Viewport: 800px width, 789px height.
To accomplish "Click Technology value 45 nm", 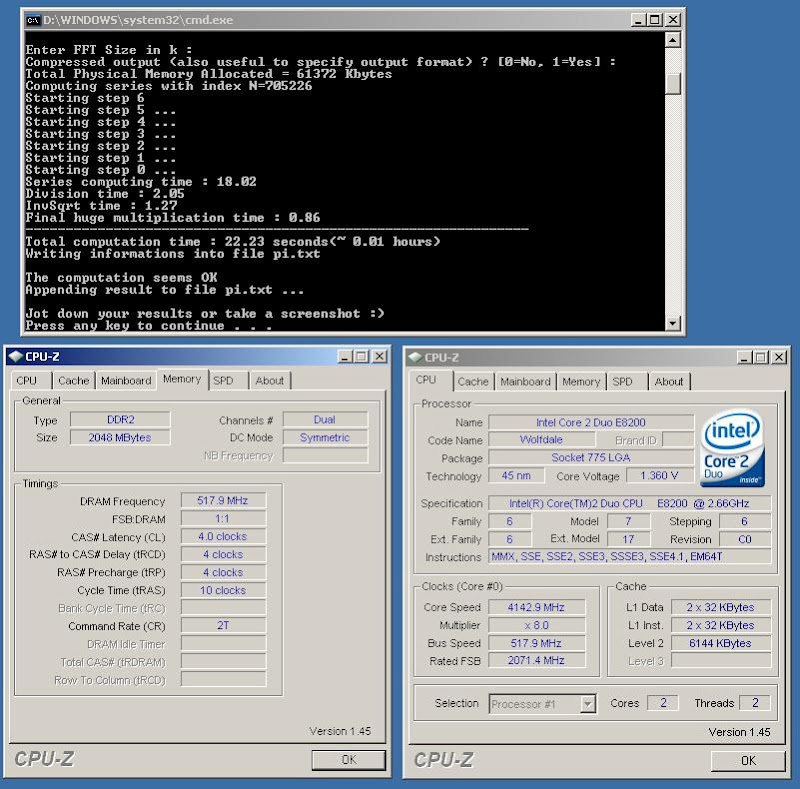I will click(x=516, y=476).
